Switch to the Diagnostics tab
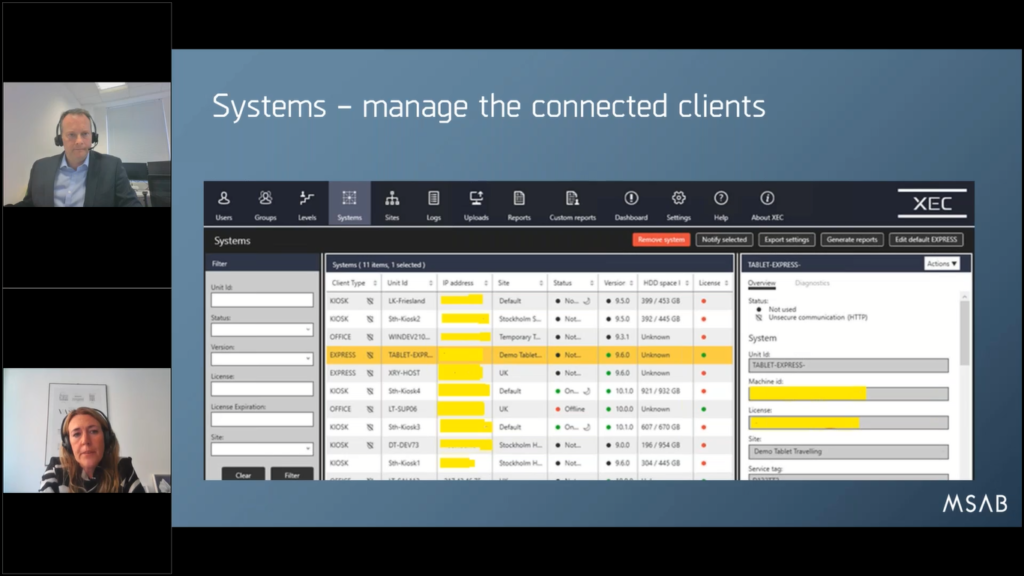The height and width of the screenshot is (576, 1024). coord(812,283)
